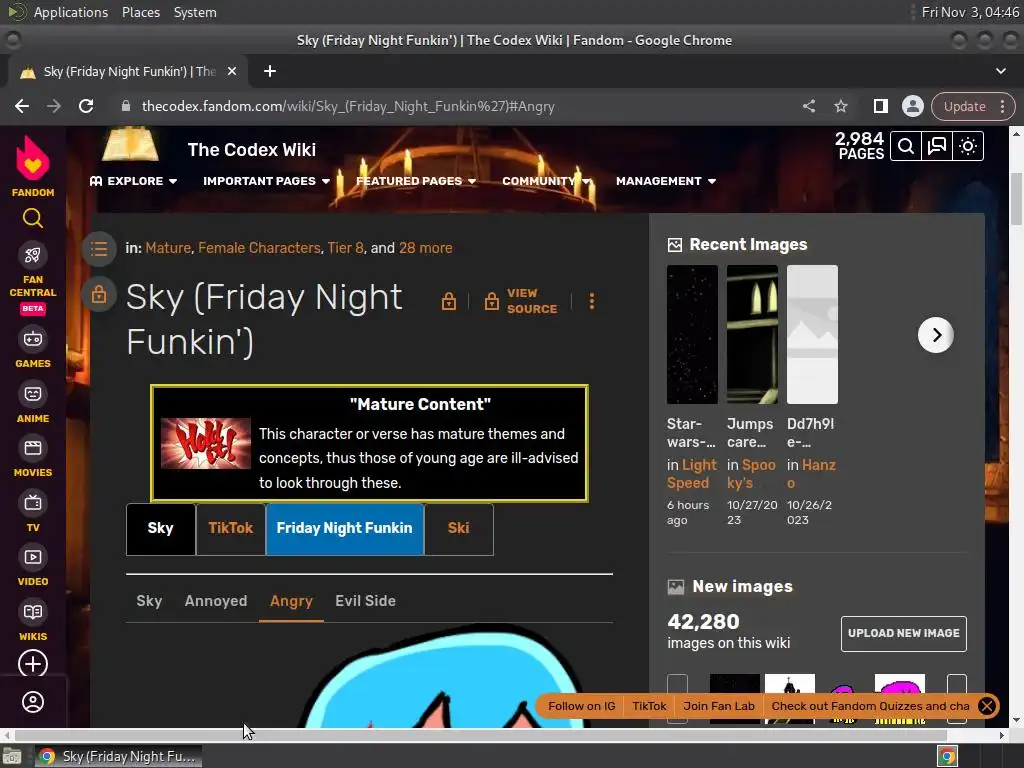Toggle the Chrome side panel icon

pyautogui.click(x=880, y=106)
